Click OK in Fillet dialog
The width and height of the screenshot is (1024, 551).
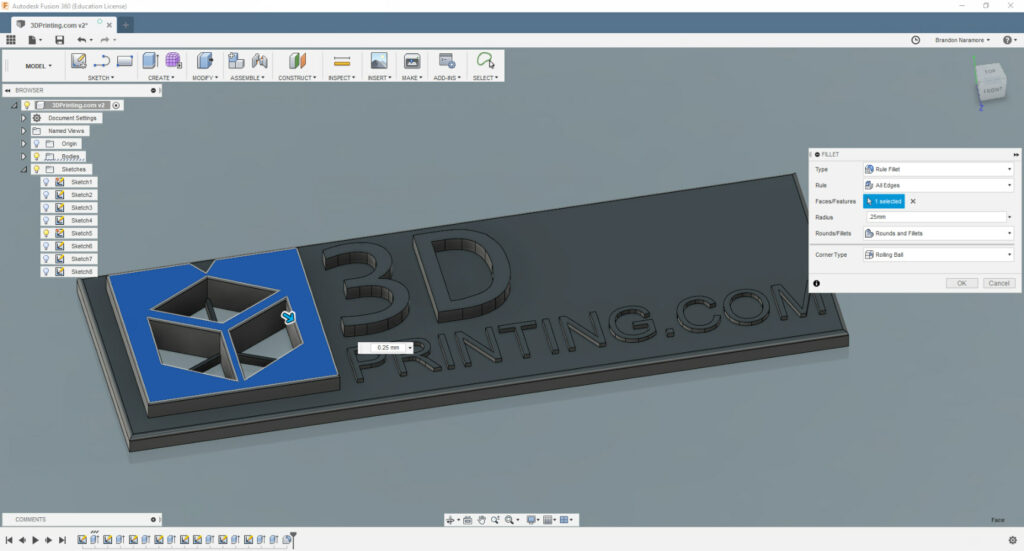pyautogui.click(x=962, y=283)
